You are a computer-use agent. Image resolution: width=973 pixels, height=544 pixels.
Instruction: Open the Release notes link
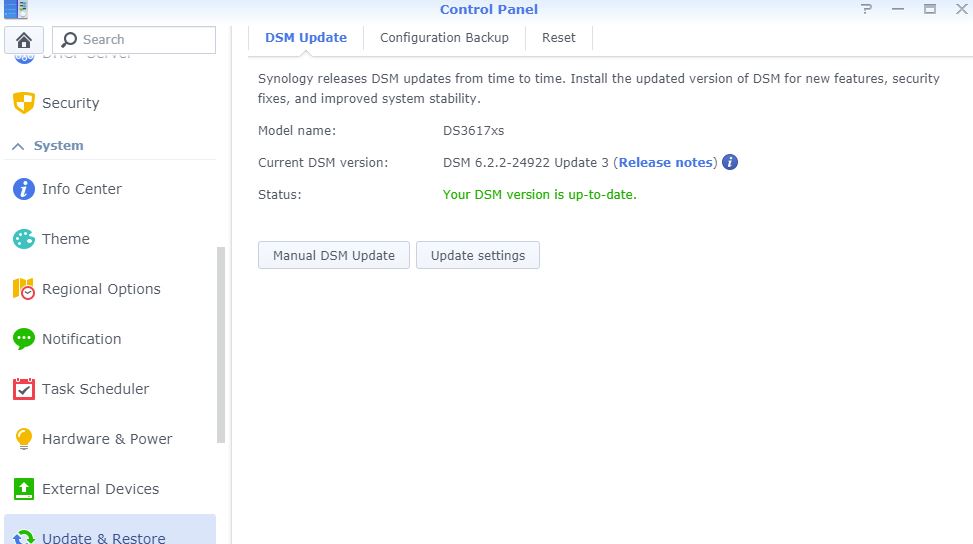pyautogui.click(x=665, y=163)
